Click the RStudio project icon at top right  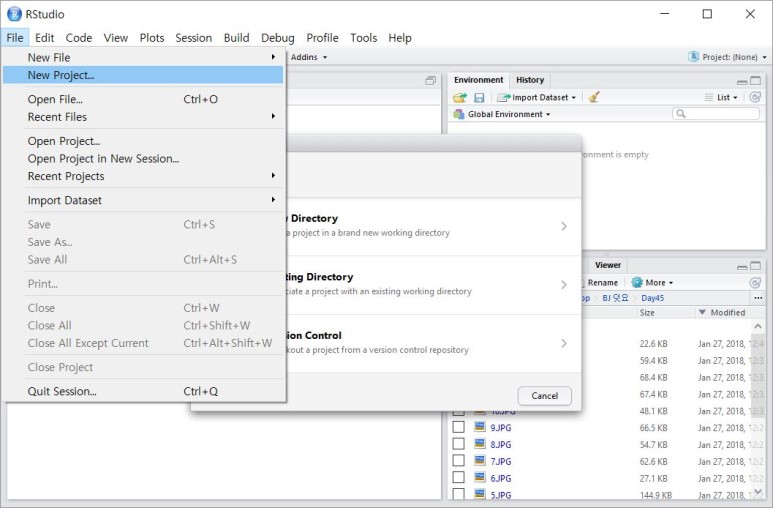pos(694,57)
